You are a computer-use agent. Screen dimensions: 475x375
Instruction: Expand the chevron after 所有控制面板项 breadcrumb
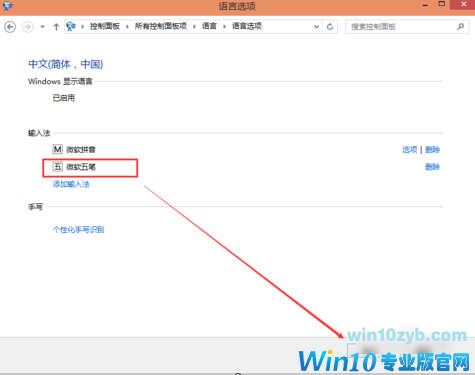click(x=194, y=27)
